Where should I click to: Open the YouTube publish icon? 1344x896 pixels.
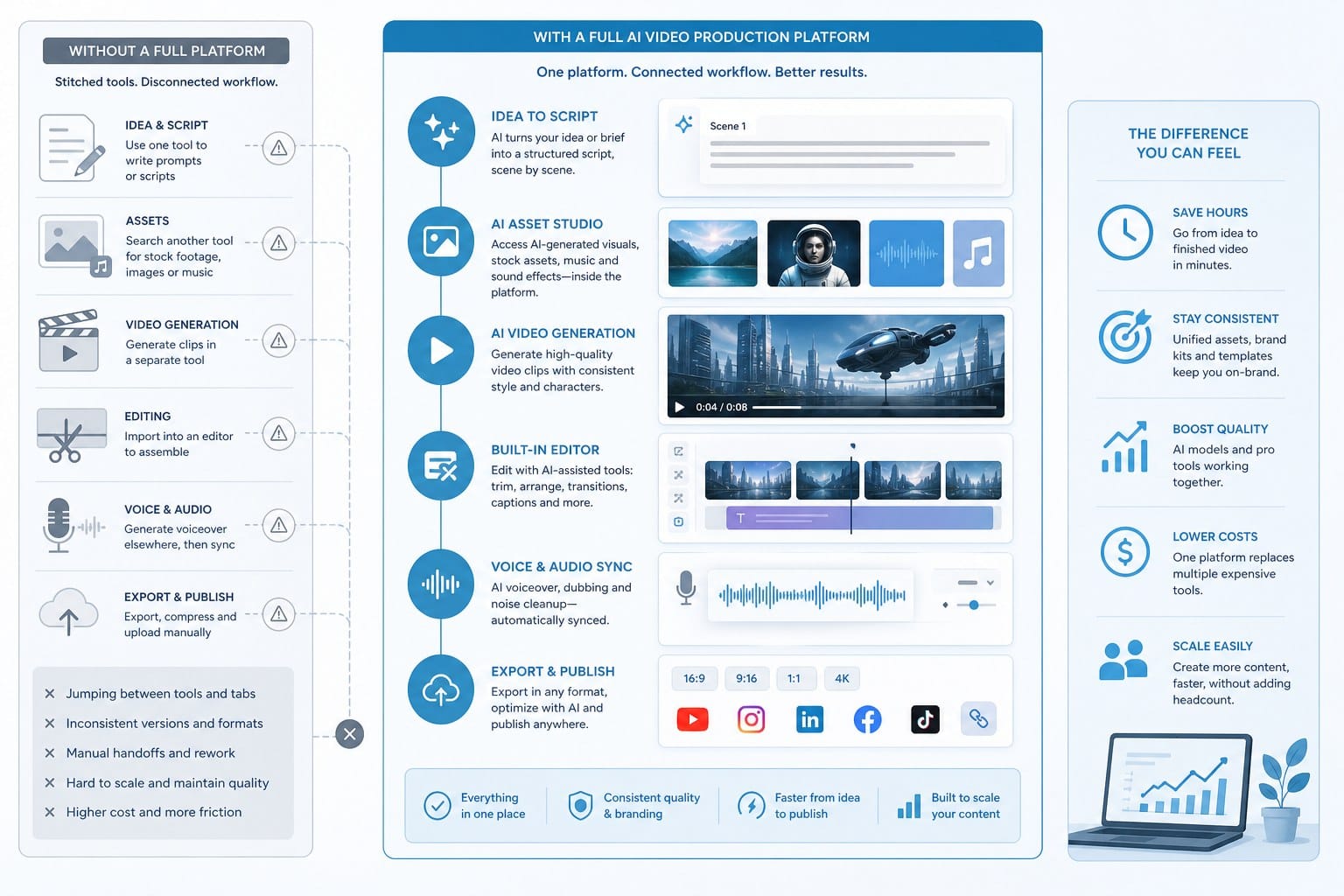tap(692, 719)
